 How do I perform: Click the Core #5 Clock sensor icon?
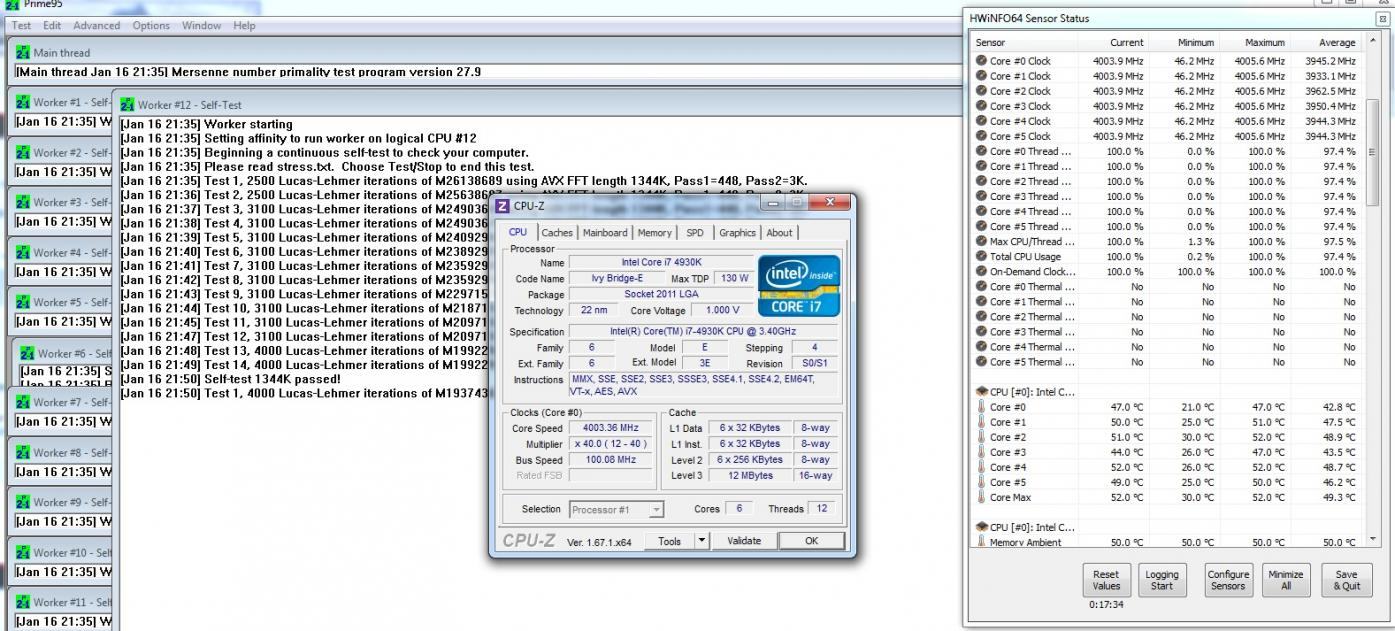[x=981, y=136]
